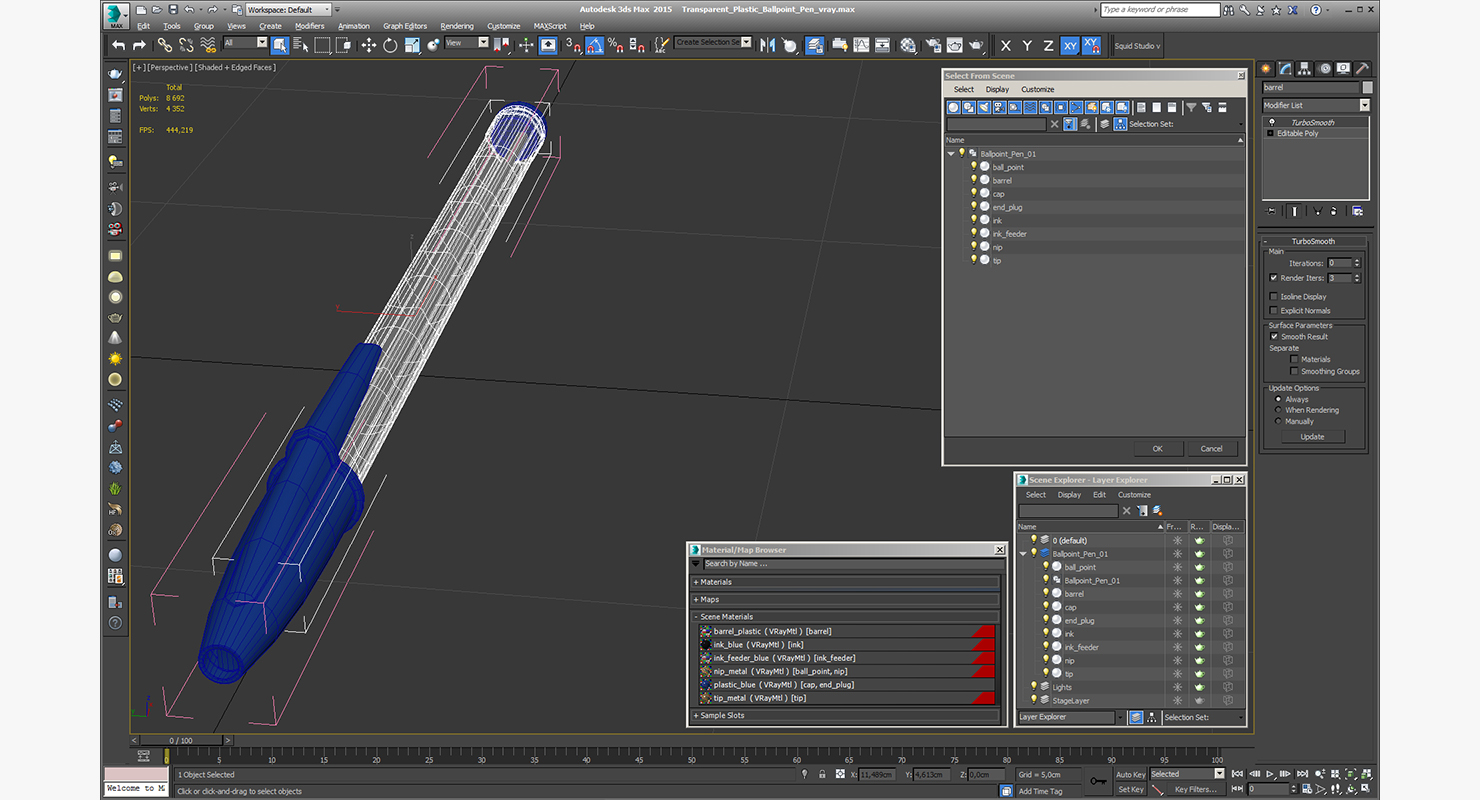Open the Create Selection Set dropdown

(713, 43)
